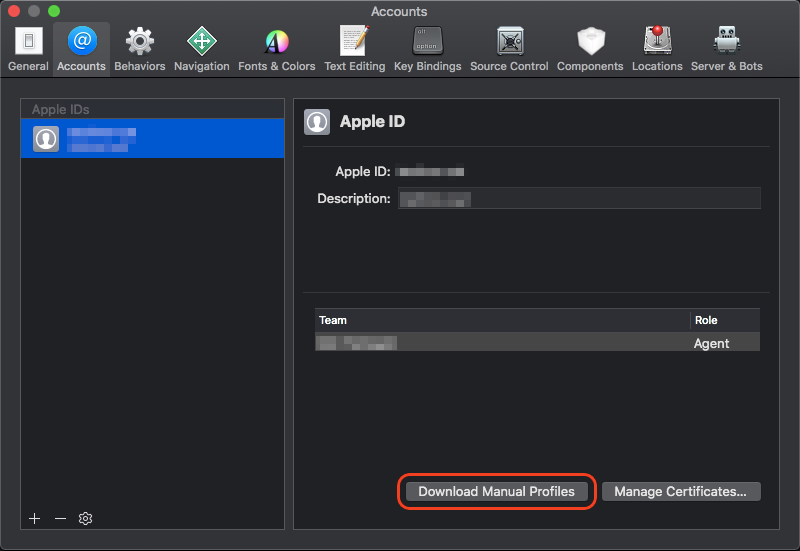The width and height of the screenshot is (800, 551).
Task: Open the Navigation preferences pane
Action: (x=202, y=49)
